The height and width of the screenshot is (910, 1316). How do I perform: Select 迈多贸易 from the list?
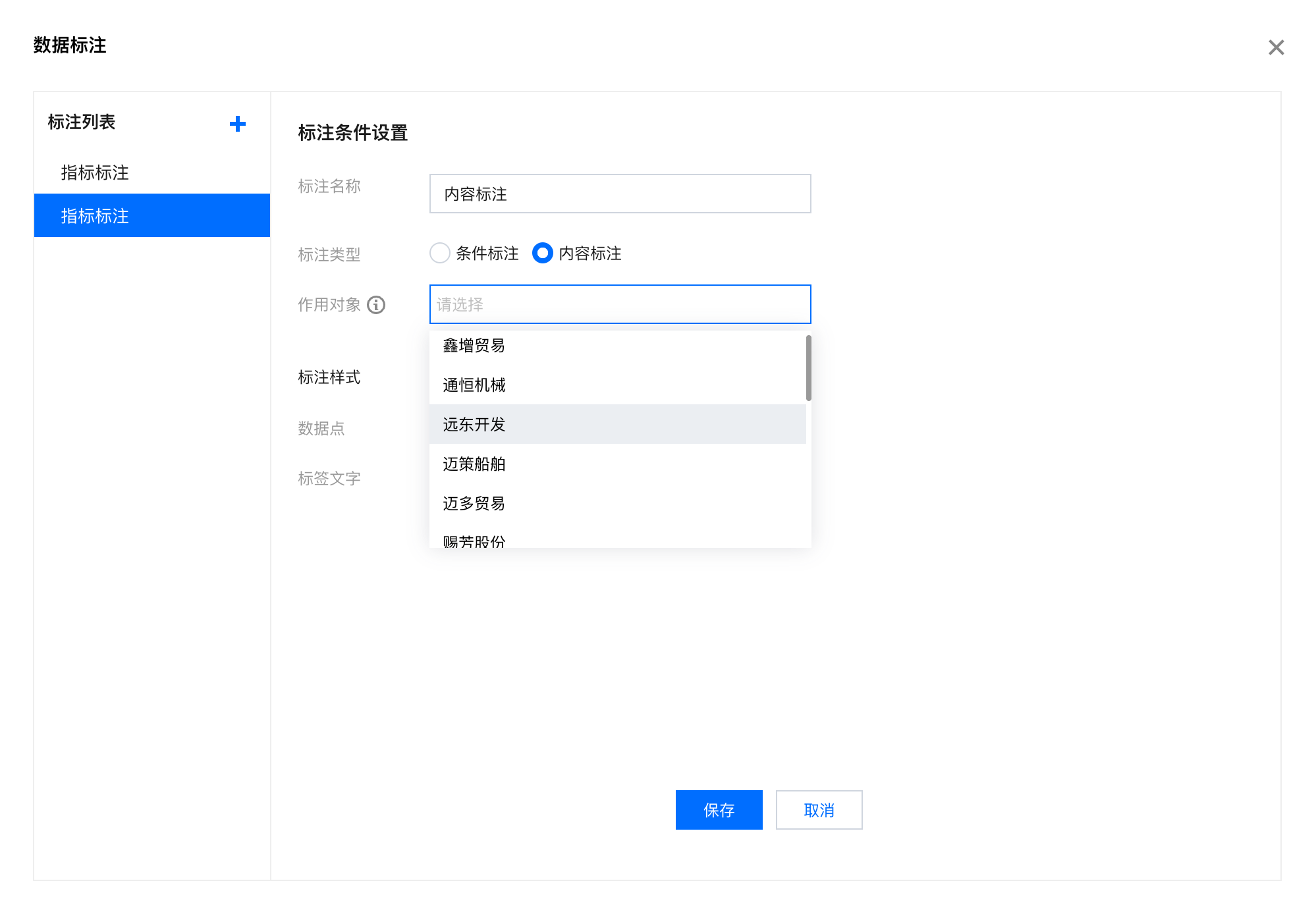[473, 504]
